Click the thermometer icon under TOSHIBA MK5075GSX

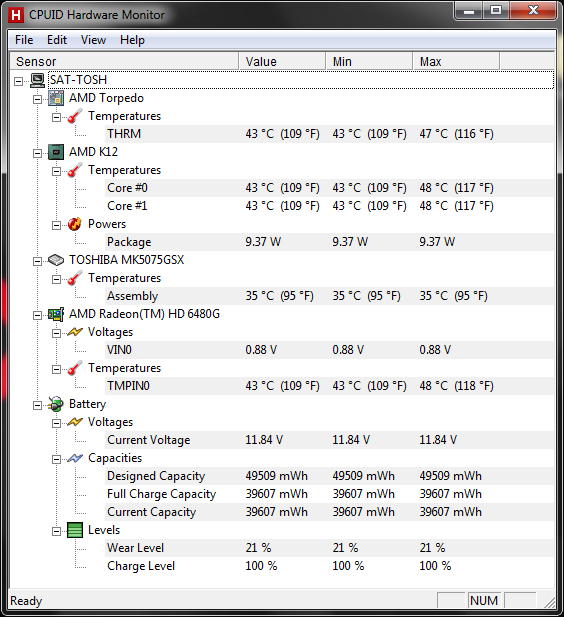75,278
